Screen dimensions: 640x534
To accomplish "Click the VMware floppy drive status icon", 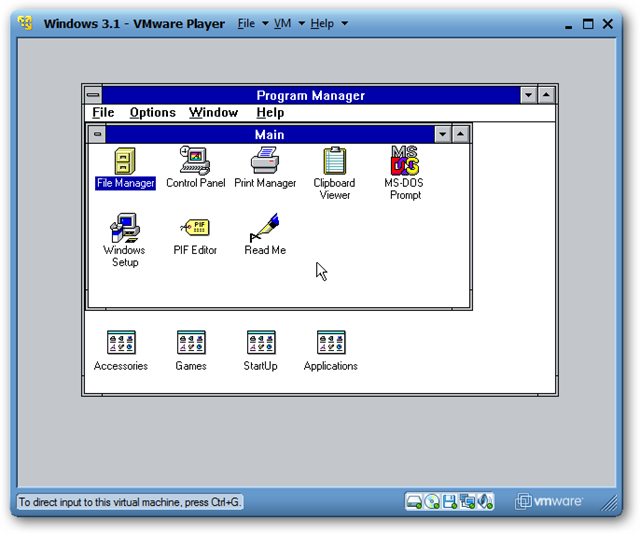I will pyautogui.click(x=449, y=502).
